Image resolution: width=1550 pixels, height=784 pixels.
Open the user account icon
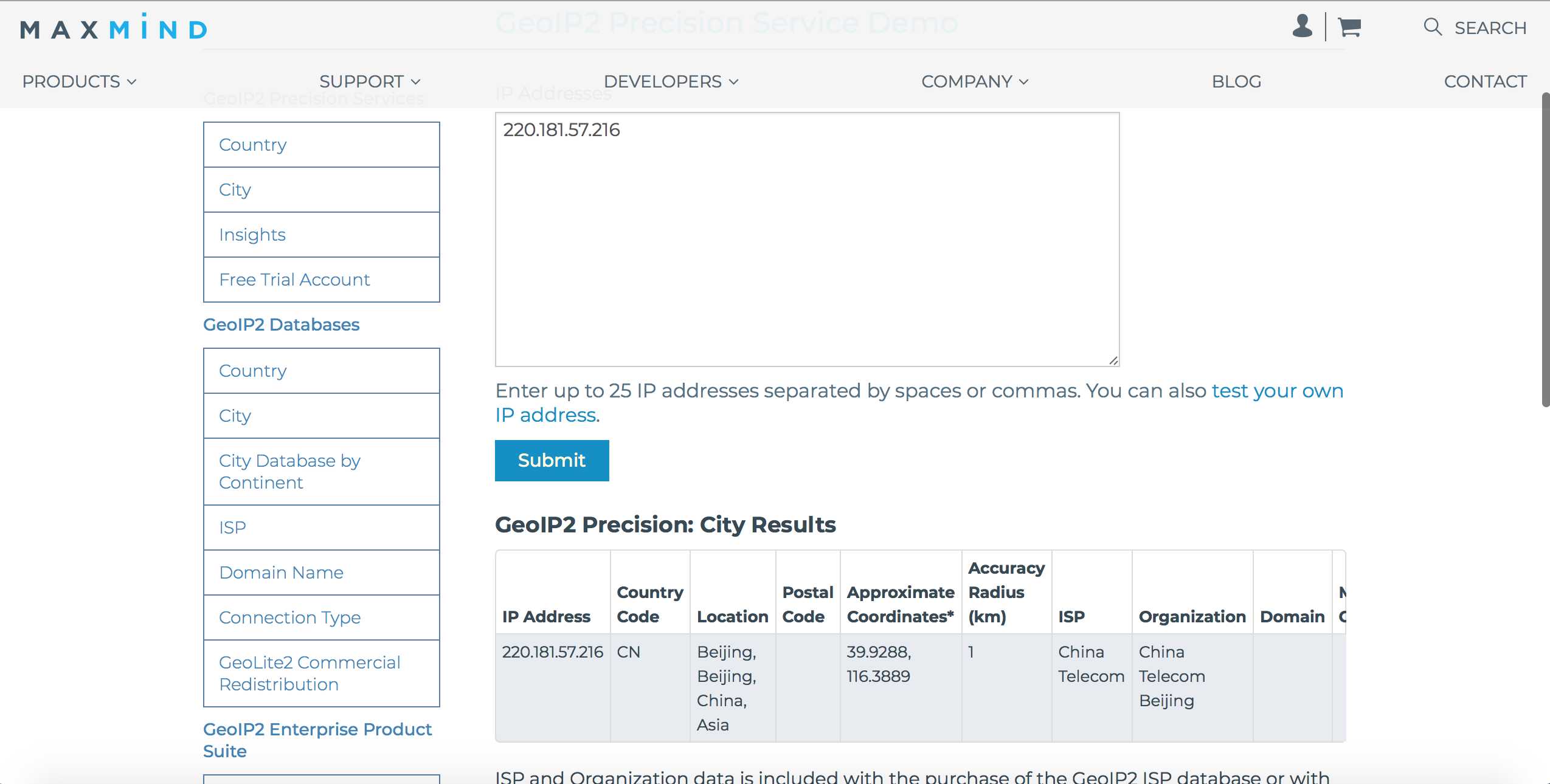(x=1302, y=27)
